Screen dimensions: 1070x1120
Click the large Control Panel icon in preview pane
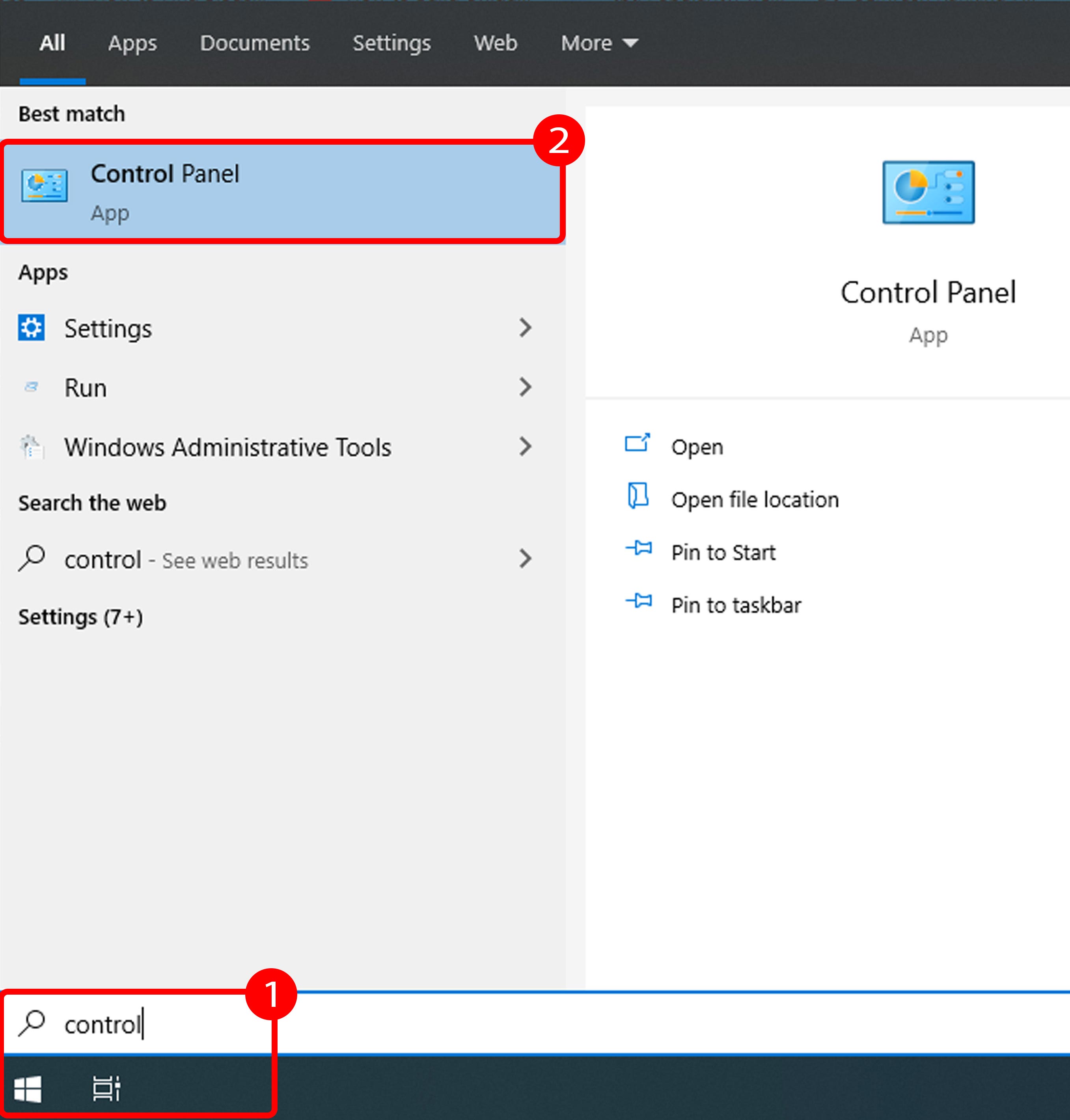928,192
